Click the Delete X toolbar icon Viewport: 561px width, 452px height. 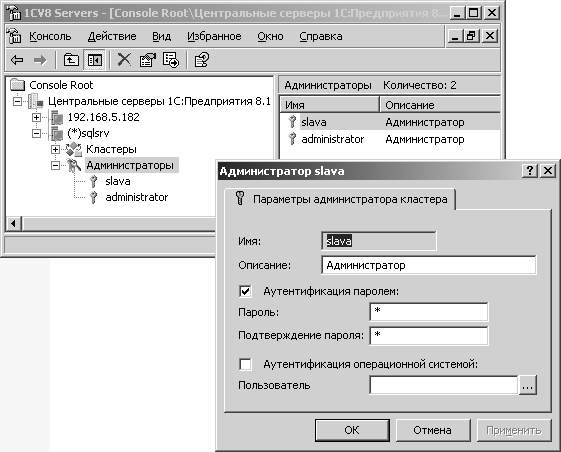pos(124,60)
